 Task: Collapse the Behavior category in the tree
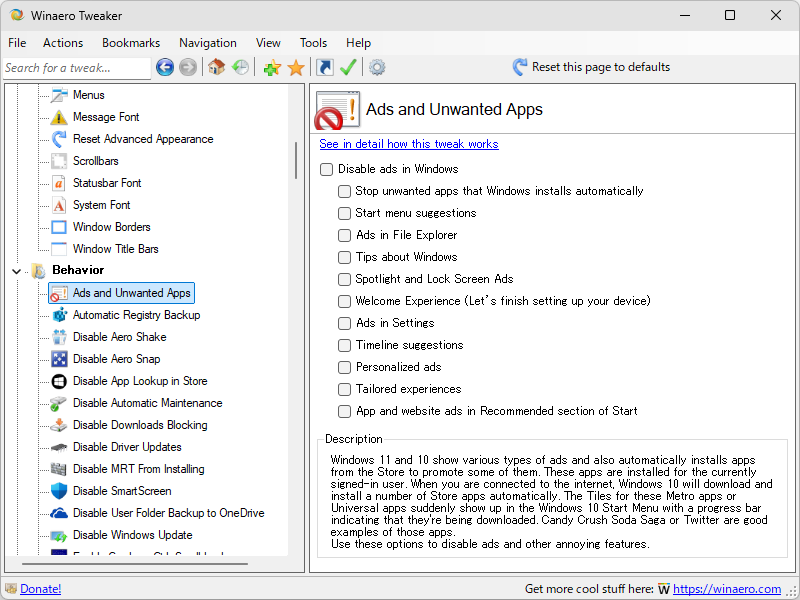[16, 270]
